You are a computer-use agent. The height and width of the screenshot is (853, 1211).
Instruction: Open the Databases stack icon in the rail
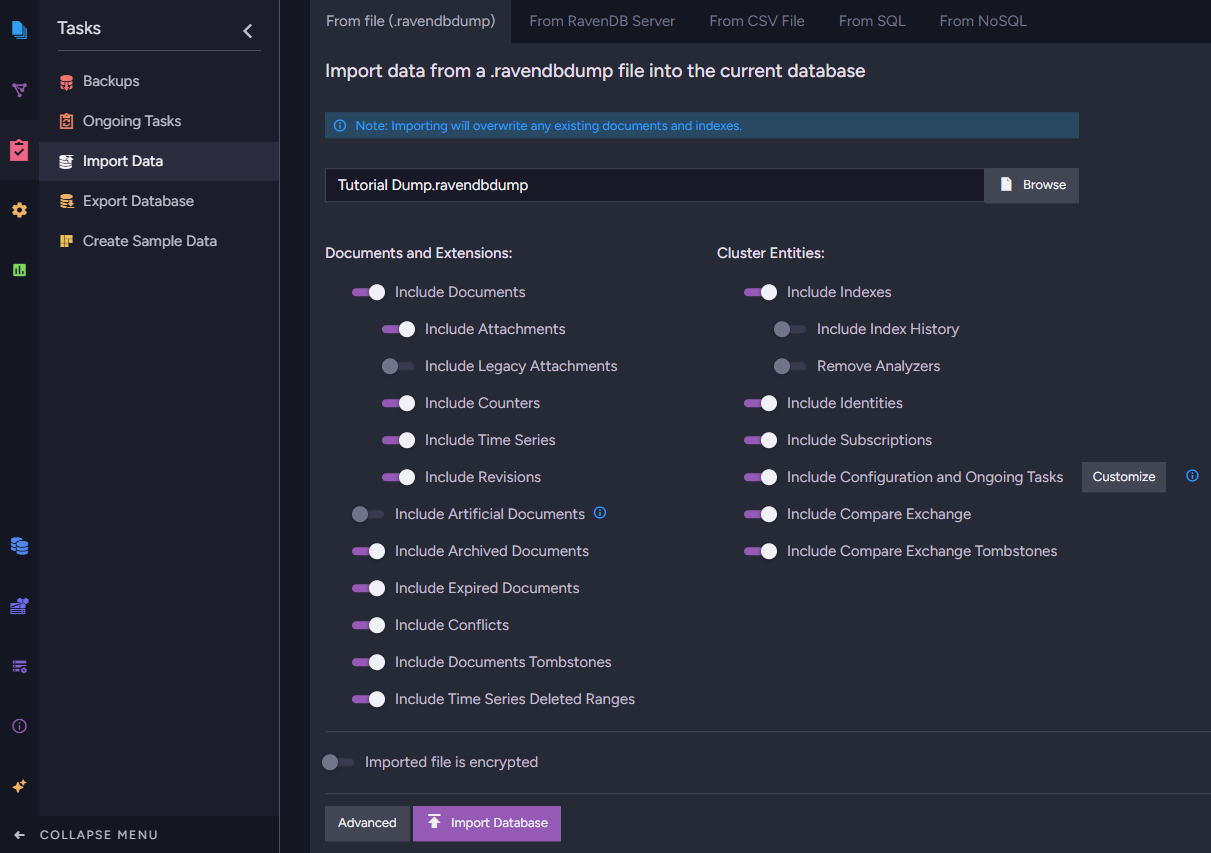click(19, 546)
